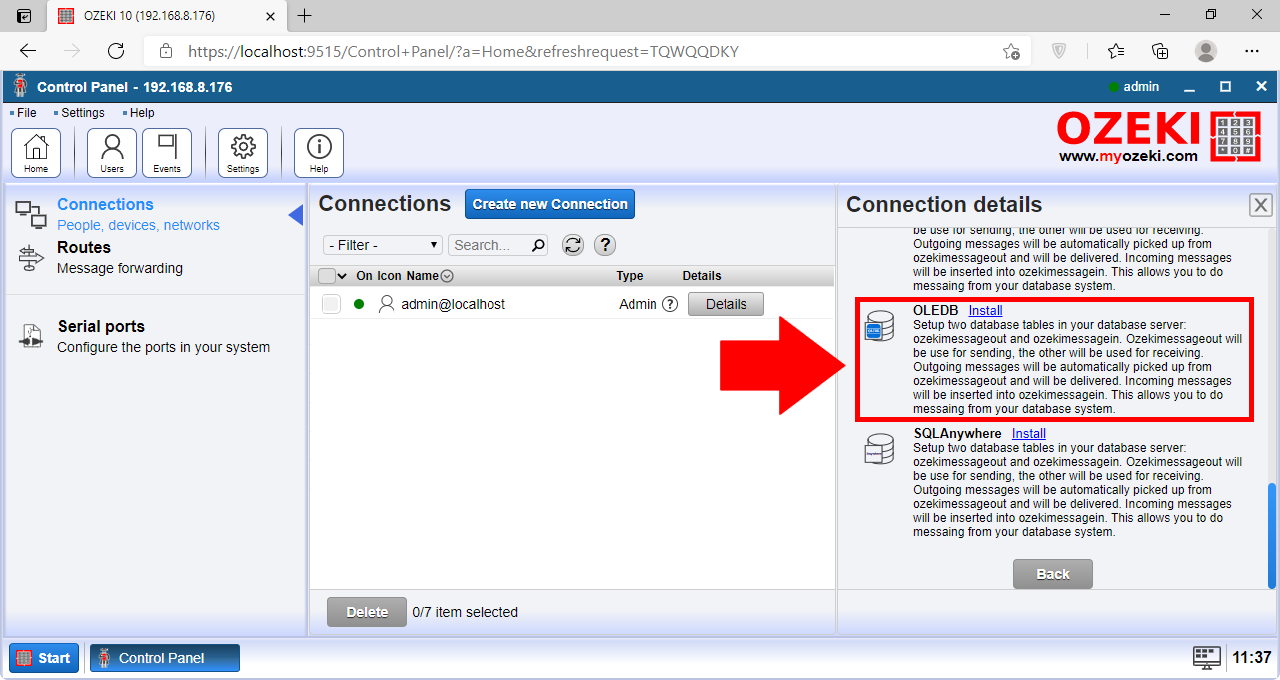
Task: Click the admin@localhost user icon
Action: tap(387, 304)
